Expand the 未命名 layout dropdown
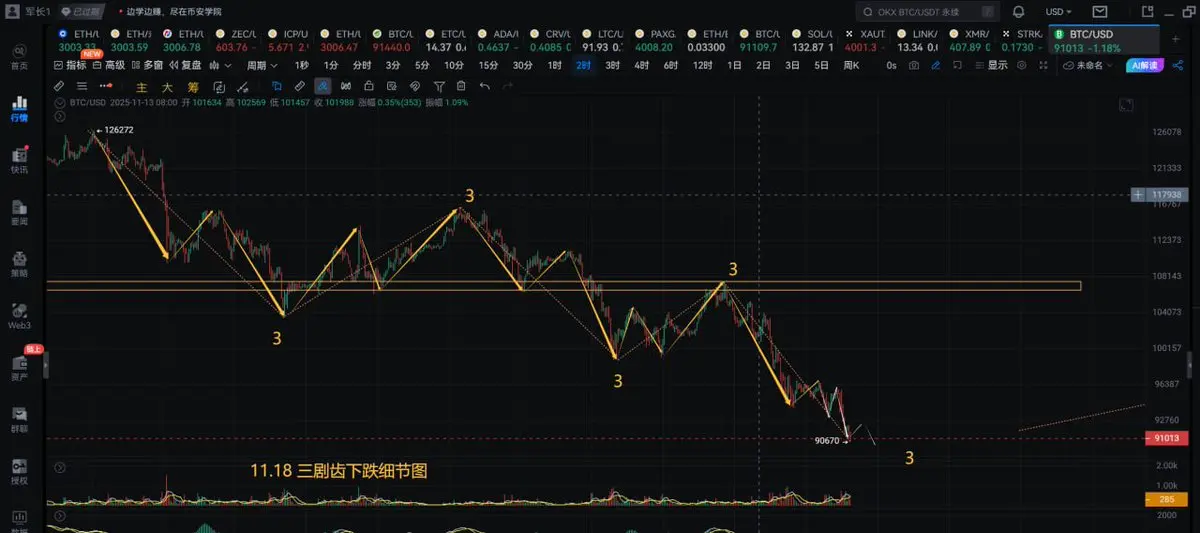Image resolution: width=1200 pixels, height=533 pixels. tap(1088, 65)
